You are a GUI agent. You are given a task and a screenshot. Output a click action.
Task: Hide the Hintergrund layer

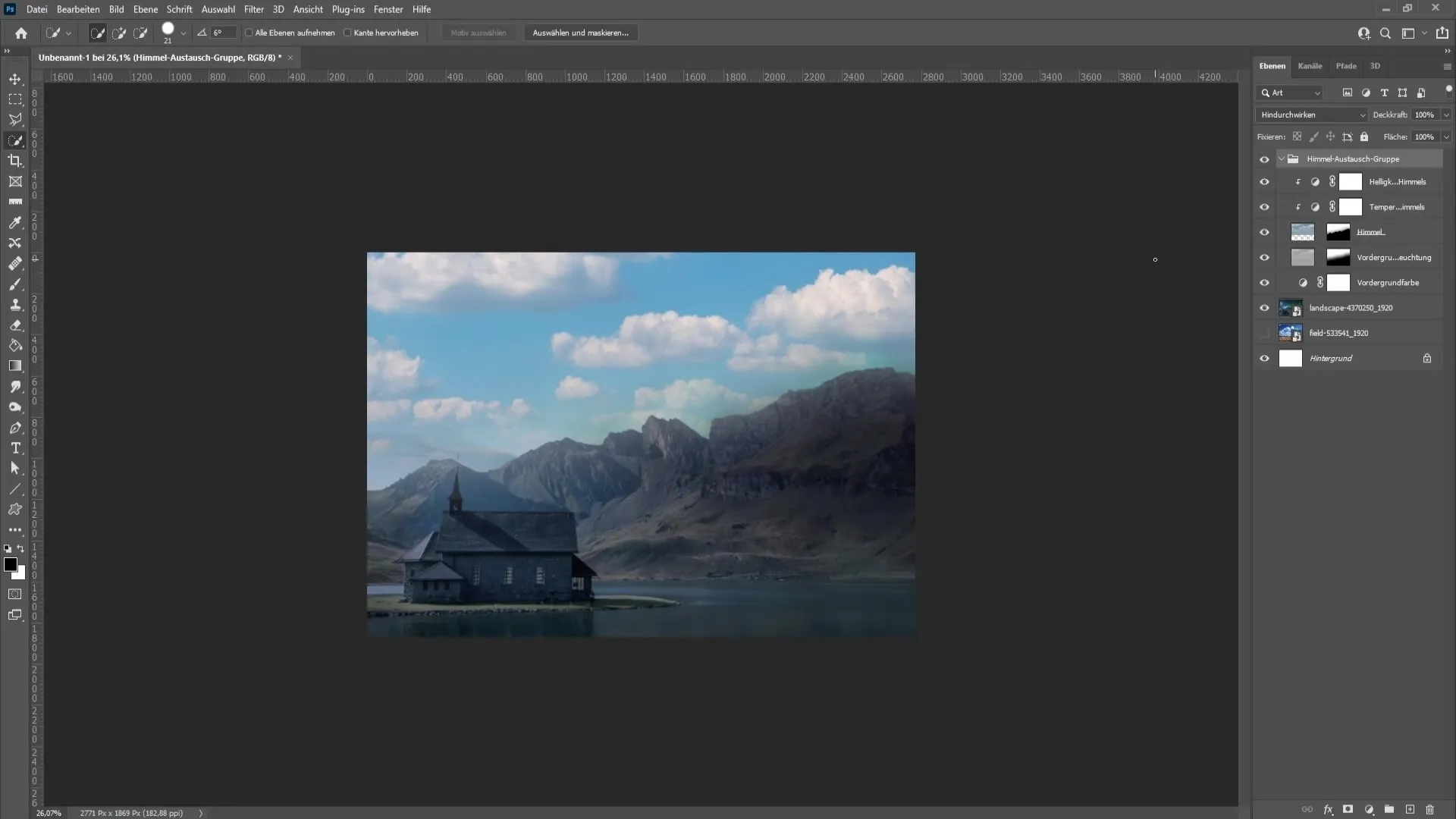click(x=1264, y=359)
